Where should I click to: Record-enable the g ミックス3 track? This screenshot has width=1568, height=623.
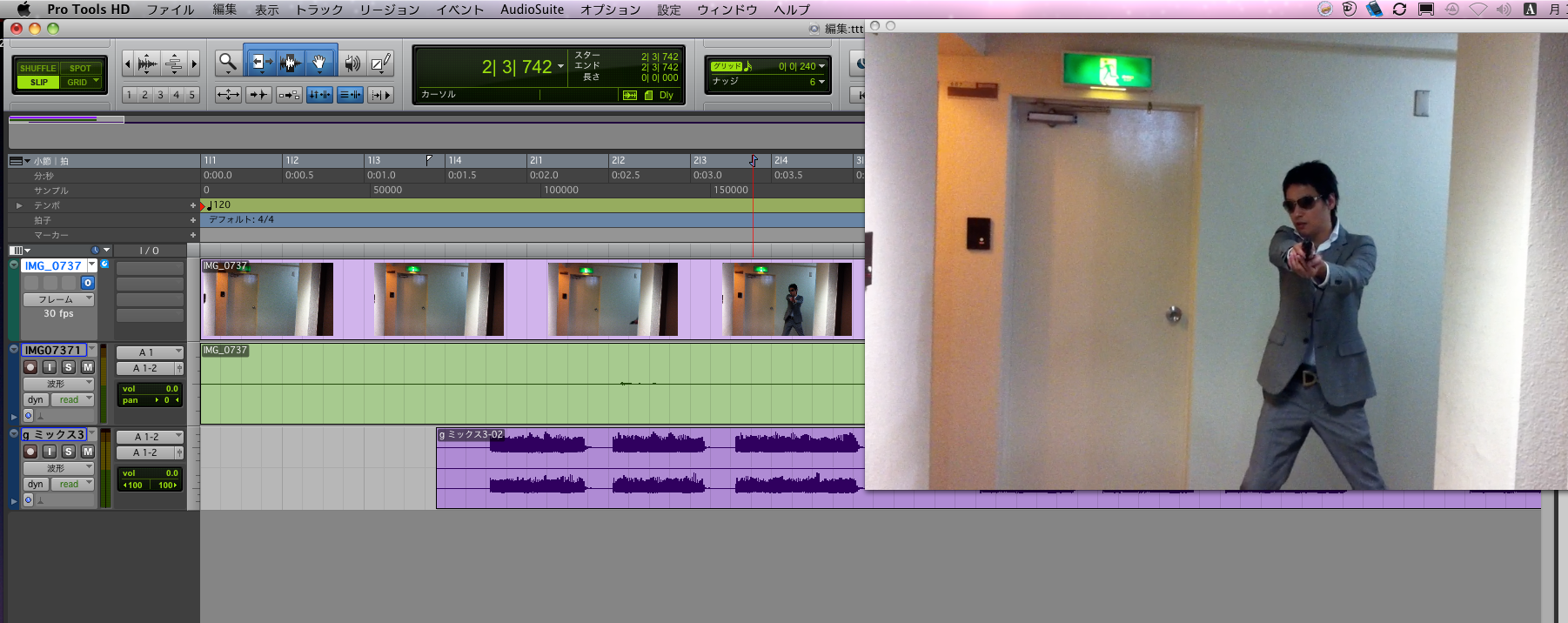click(30, 452)
